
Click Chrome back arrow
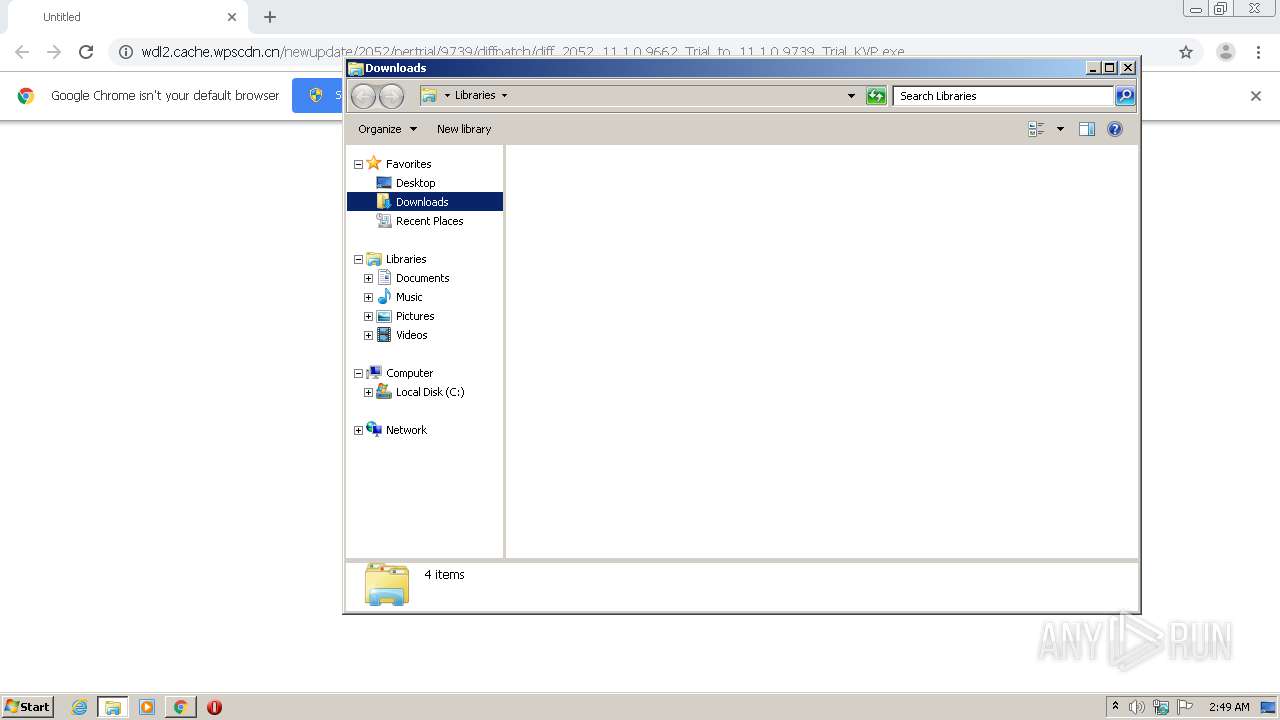(x=22, y=52)
